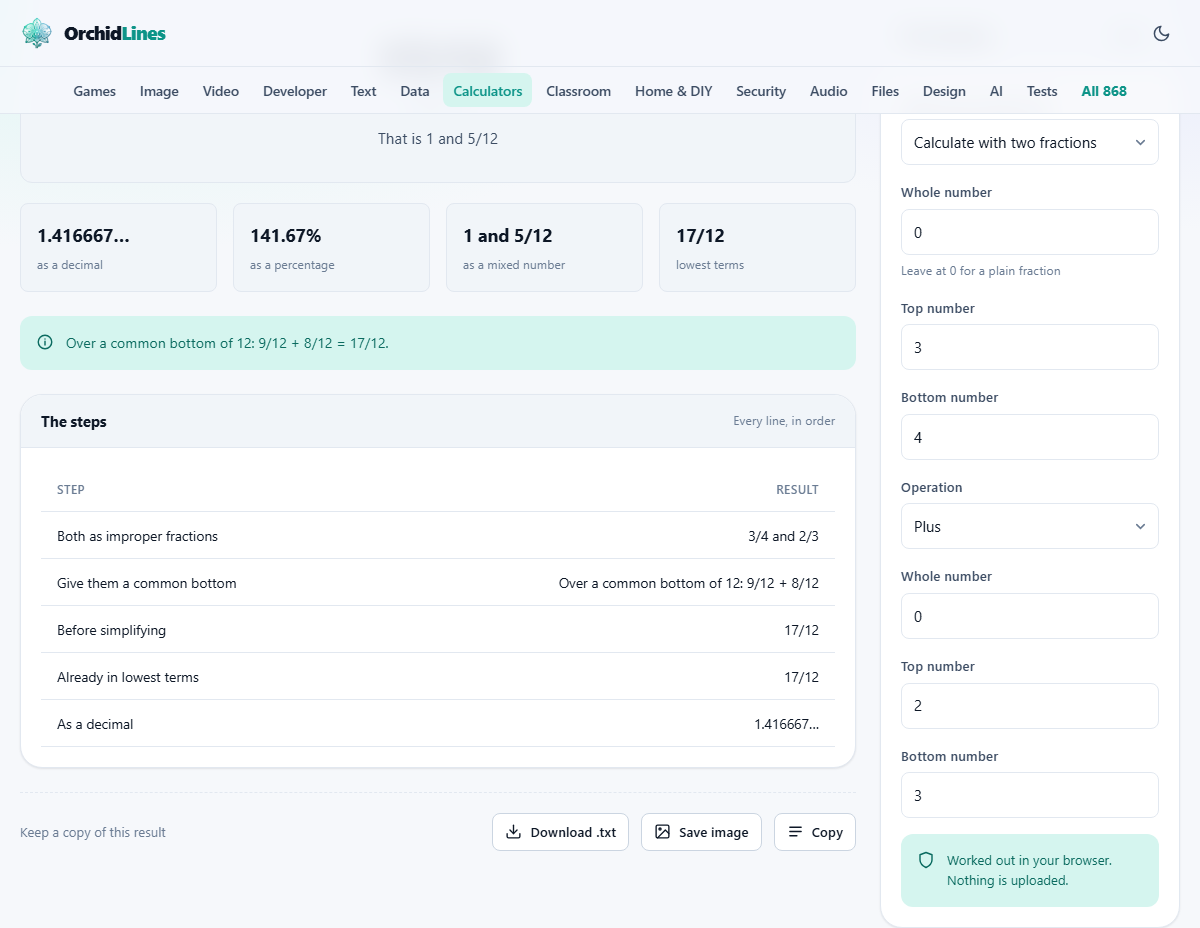
Task: Click the 1 and 5/12 mixed number card
Action: click(x=544, y=248)
